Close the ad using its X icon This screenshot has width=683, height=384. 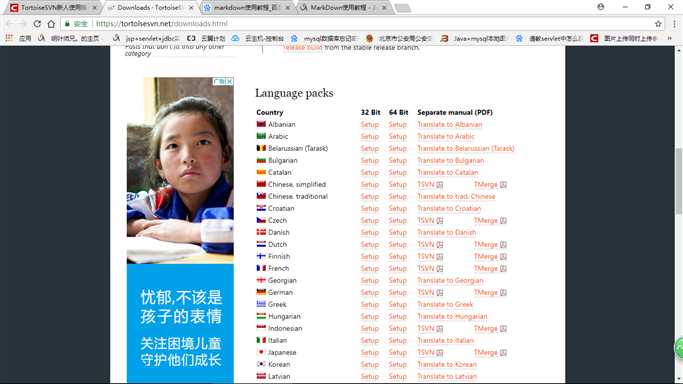point(229,81)
